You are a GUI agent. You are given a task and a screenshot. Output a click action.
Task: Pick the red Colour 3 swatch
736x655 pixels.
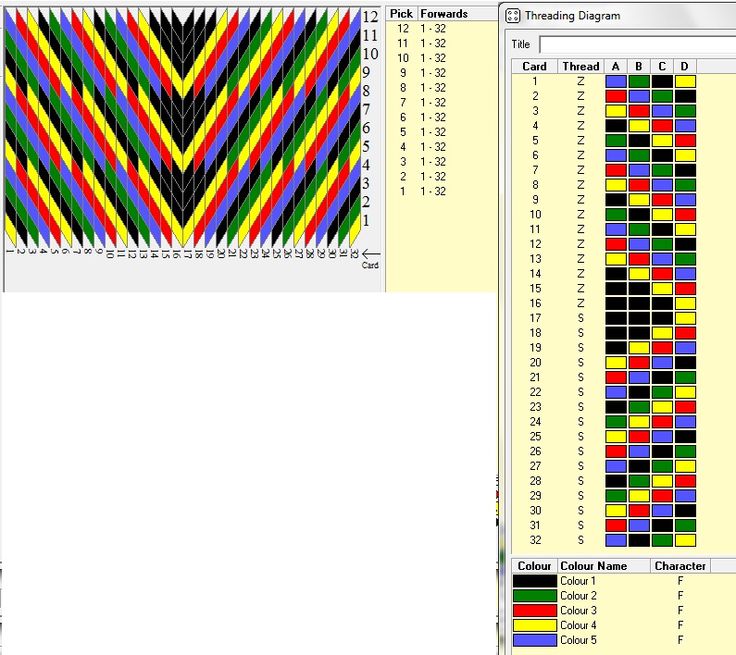coord(534,611)
